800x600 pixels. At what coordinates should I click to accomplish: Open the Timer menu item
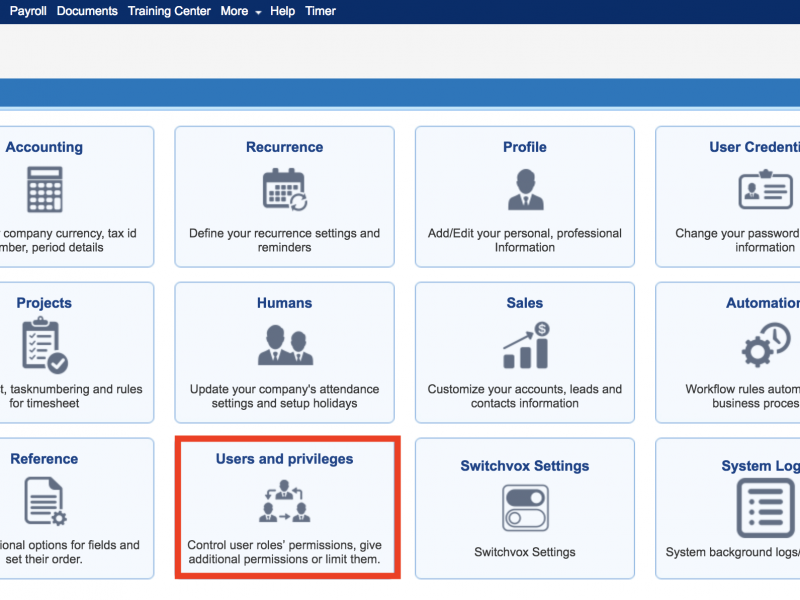[x=320, y=11]
